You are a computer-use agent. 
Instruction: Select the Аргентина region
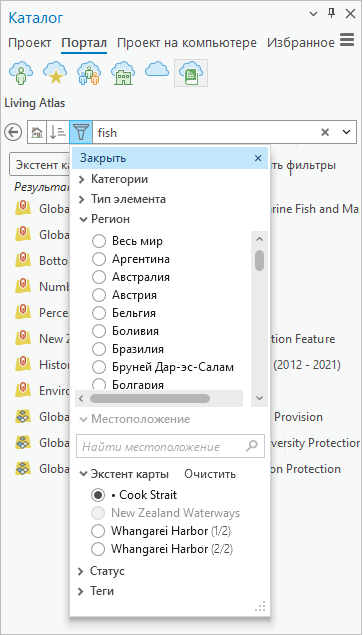[x=99, y=259]
